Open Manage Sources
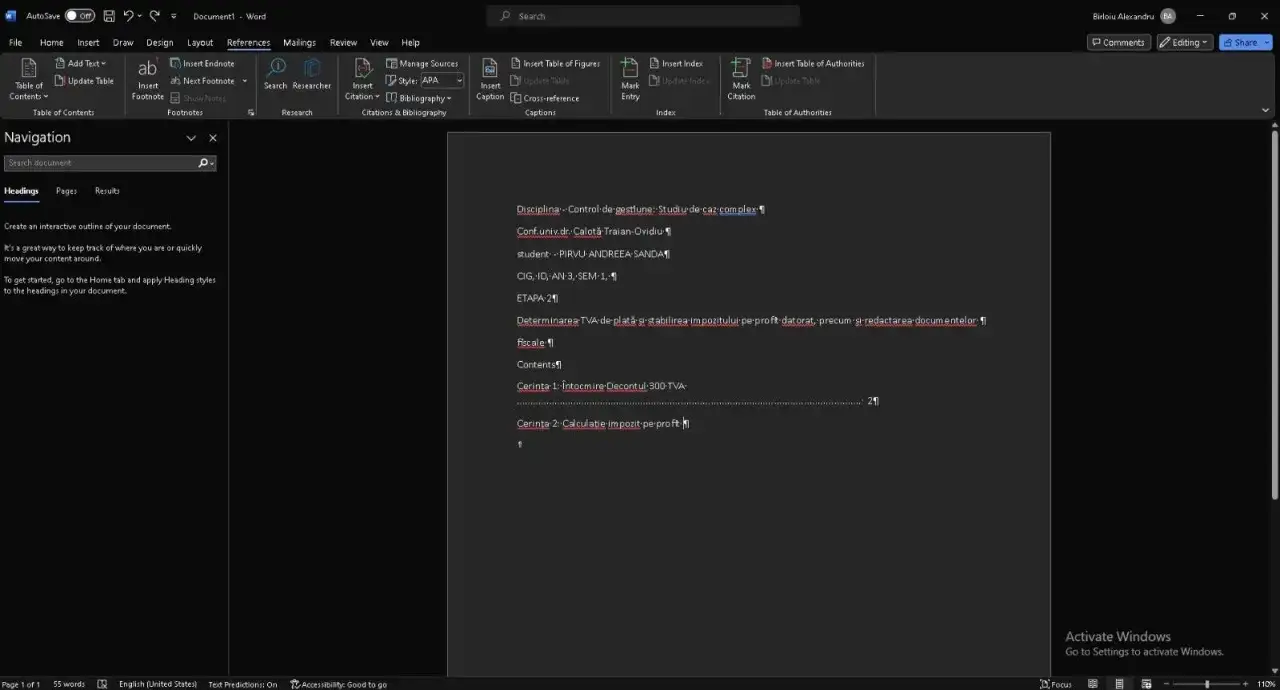 (x=422, y=63)
